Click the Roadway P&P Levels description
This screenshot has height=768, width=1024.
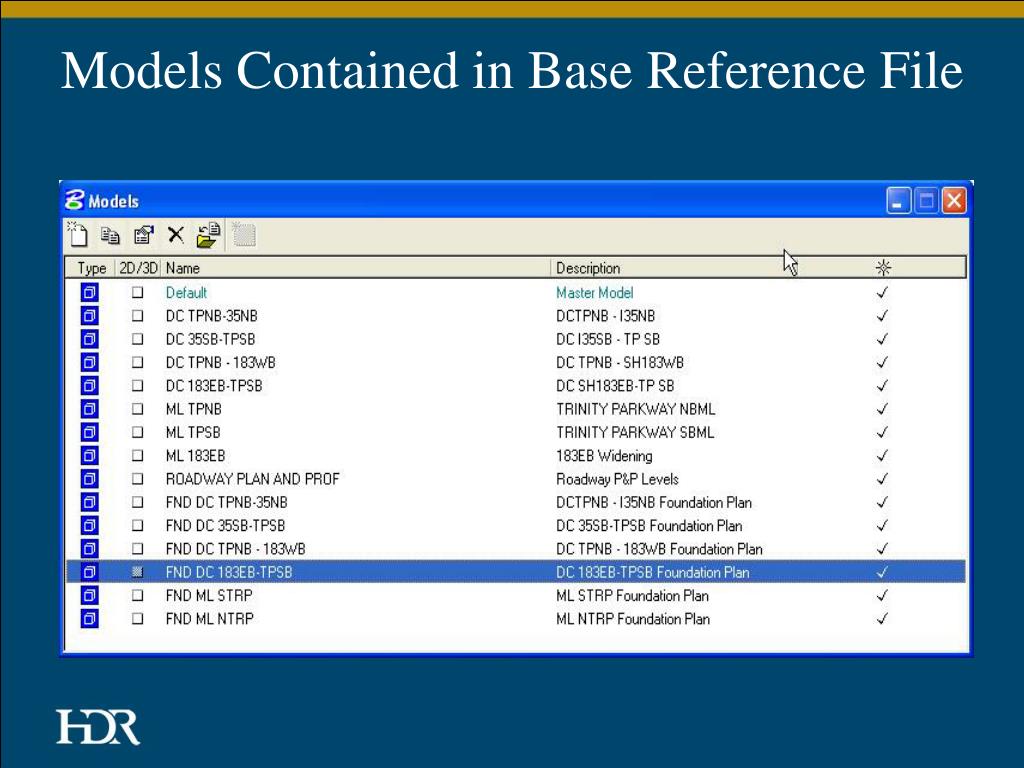[x=618, y=479]
